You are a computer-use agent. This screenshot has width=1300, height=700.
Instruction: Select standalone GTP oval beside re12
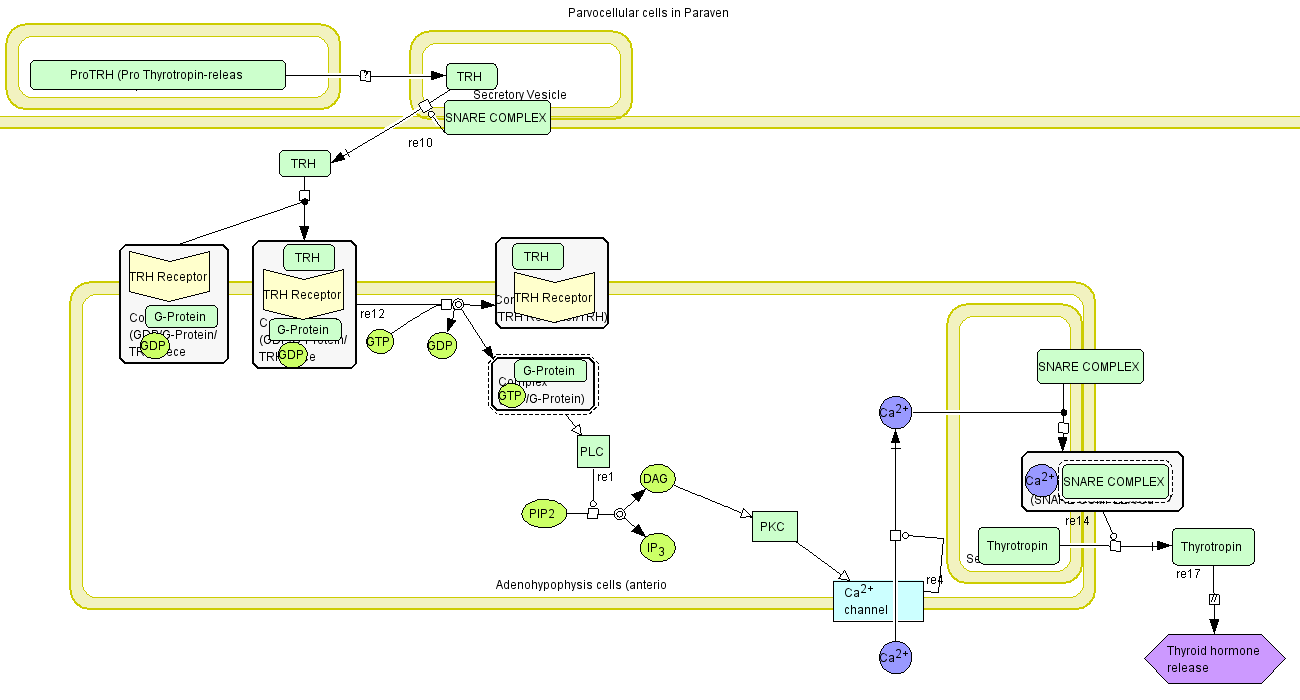tap(378, 341)
